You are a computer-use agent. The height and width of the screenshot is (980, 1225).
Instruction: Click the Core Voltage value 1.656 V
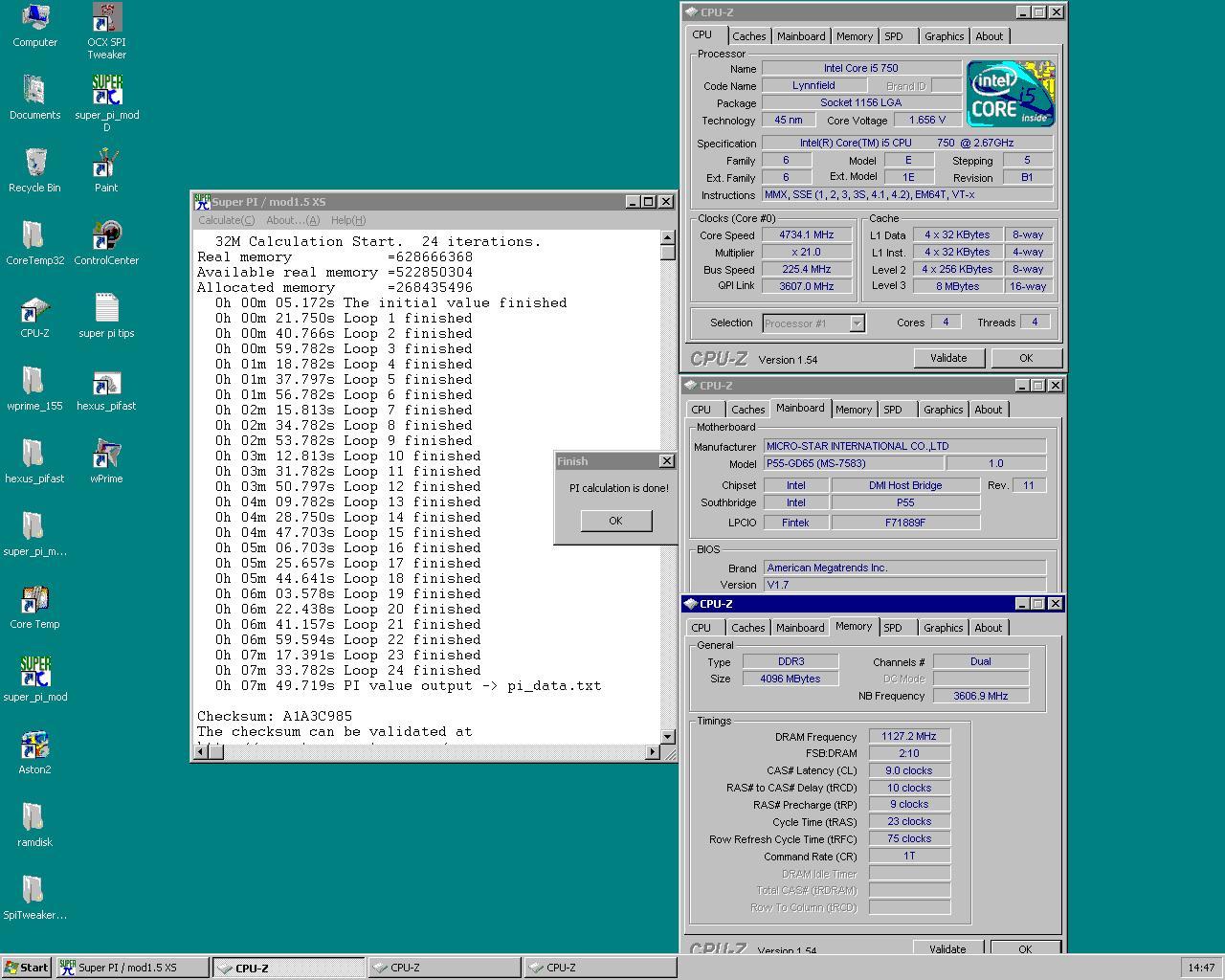[927, 120]
